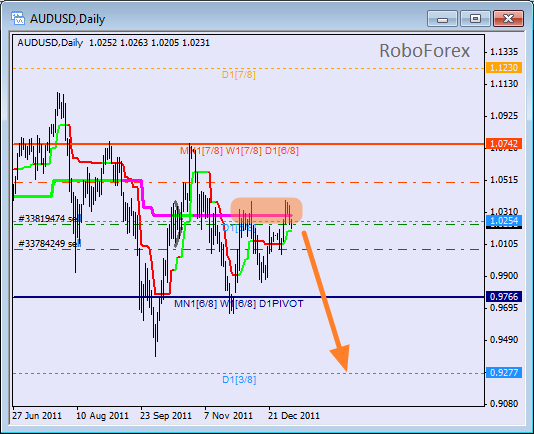Click the orange highlighted rectangle zone
Viewport: 534px width, 434px height.
point(266,211)
